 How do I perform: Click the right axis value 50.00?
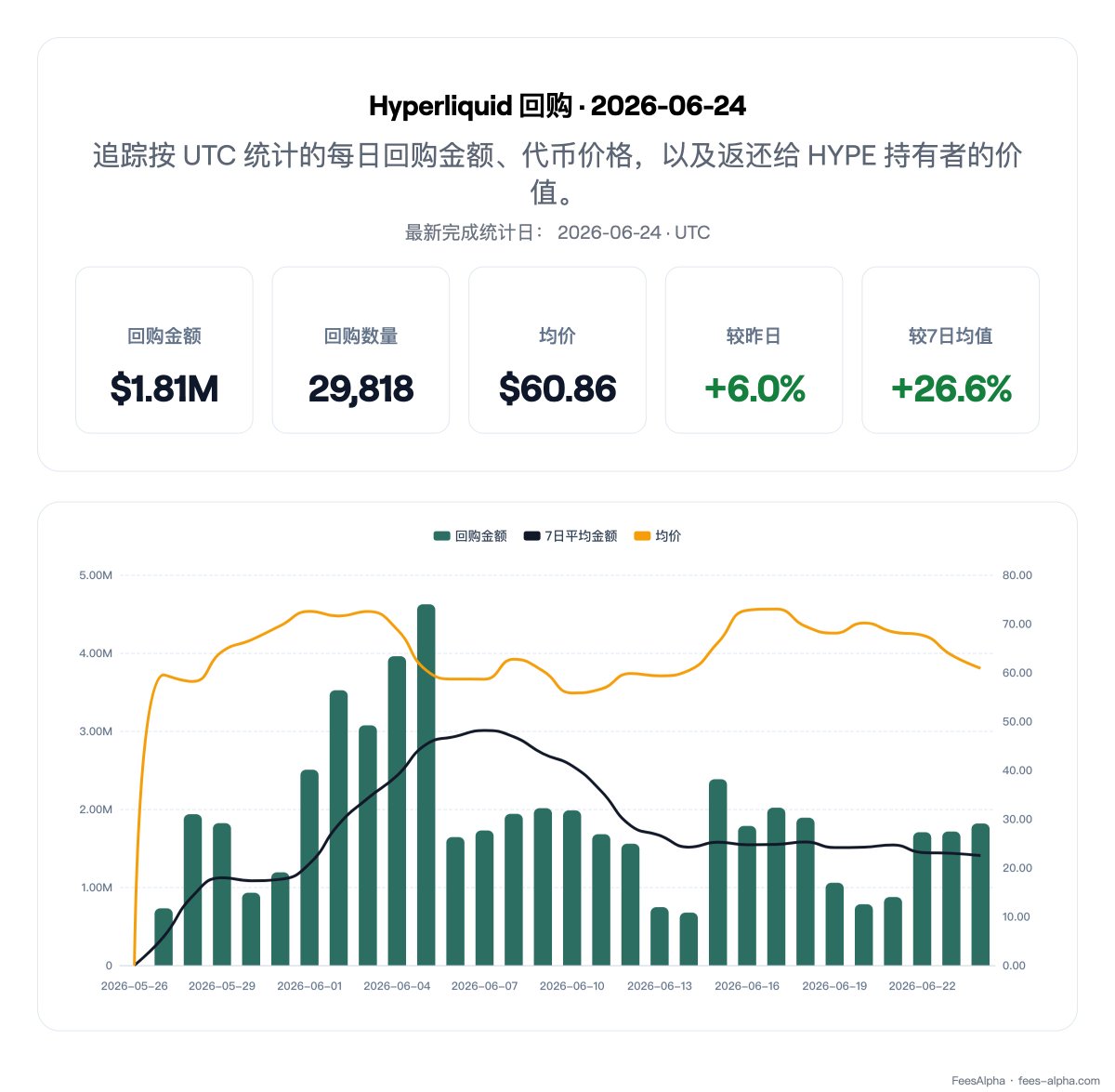[x=1017, y=721]
